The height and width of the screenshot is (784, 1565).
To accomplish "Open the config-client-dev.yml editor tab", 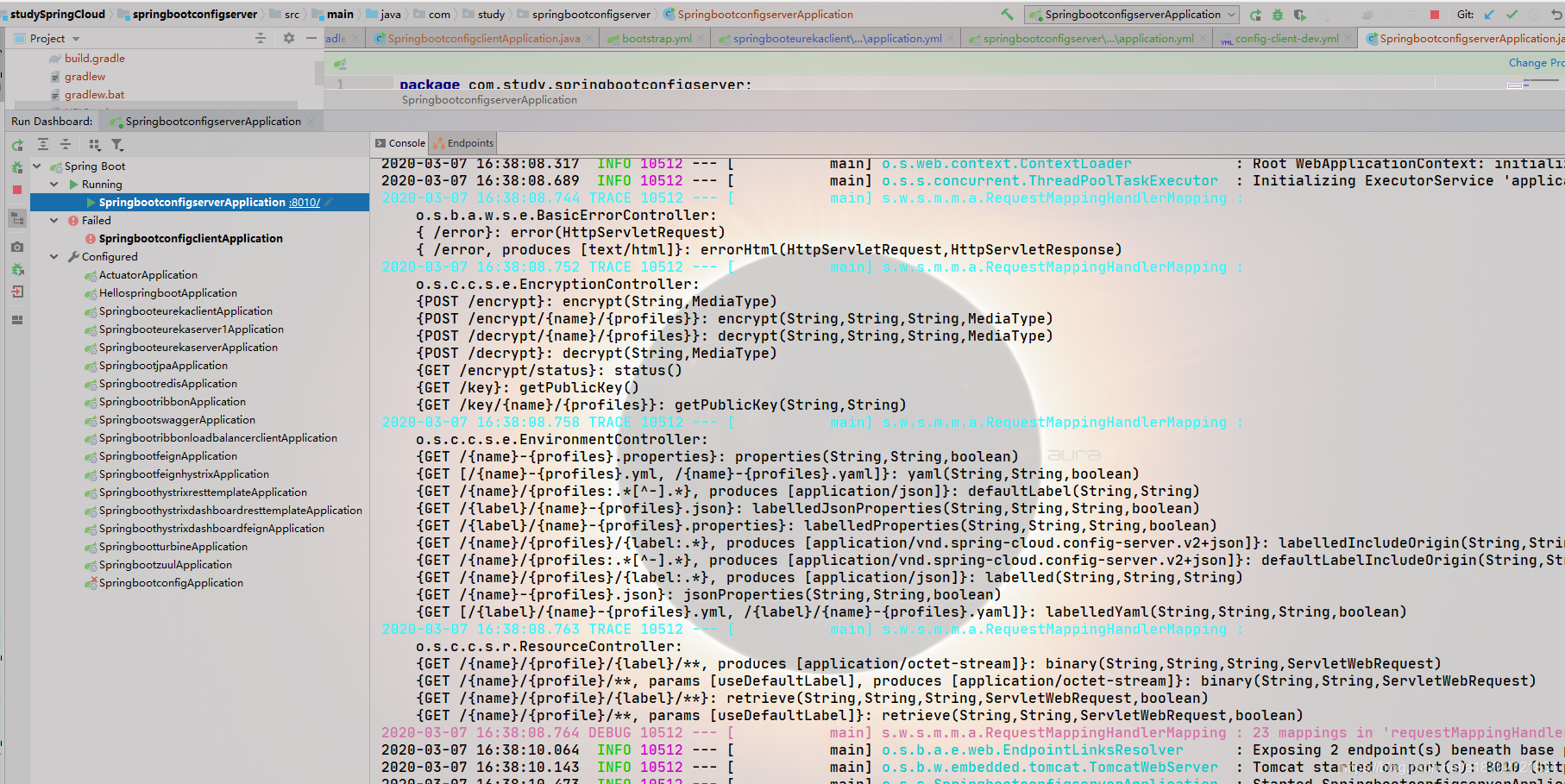I will (1286, 39).
